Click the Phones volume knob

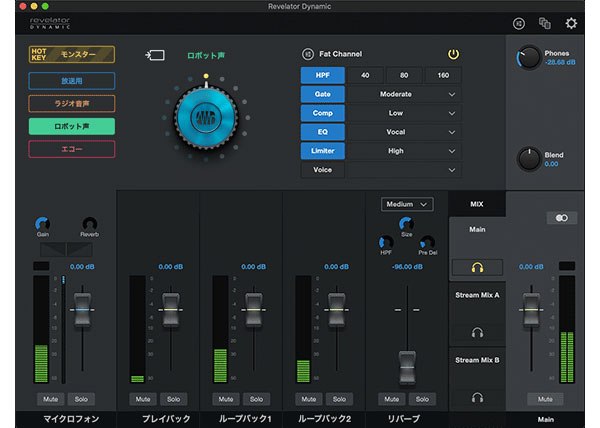[529, 58]
